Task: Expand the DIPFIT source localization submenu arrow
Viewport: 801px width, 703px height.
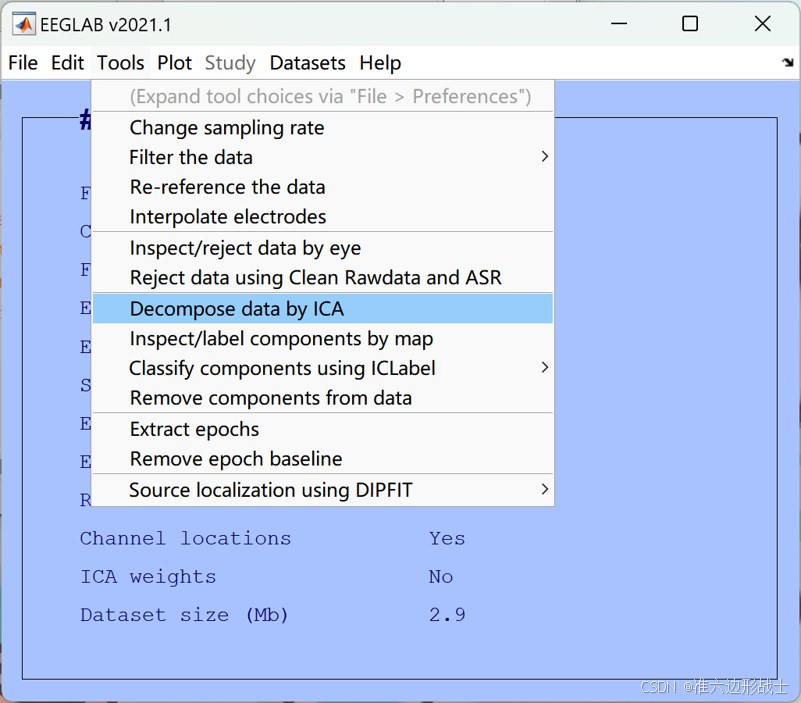Action: [545, 489]
